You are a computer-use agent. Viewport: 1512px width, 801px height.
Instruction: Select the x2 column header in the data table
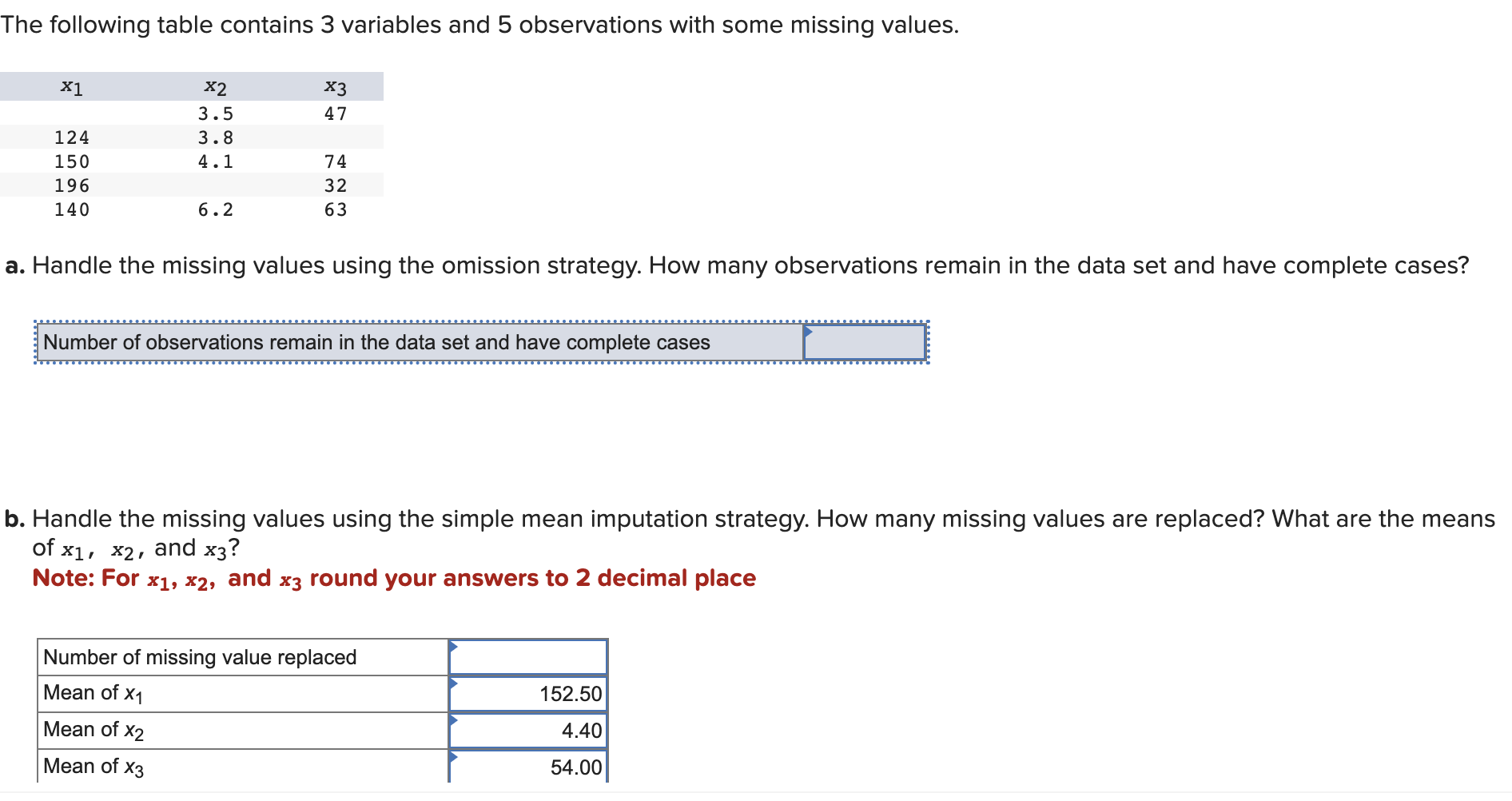pos(215,86)
